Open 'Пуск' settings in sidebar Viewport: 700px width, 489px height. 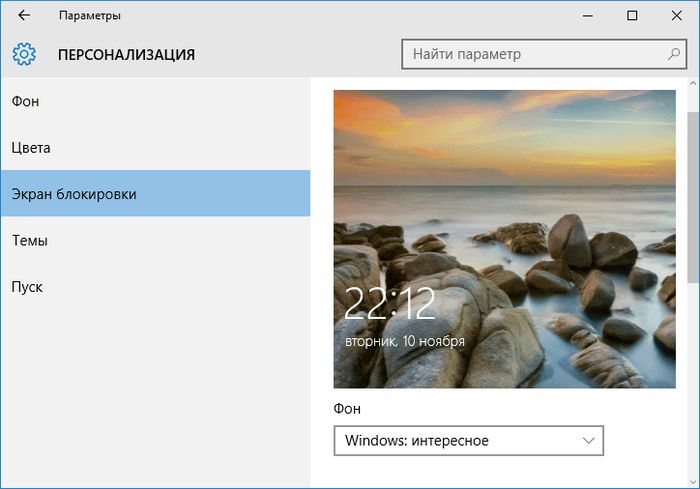point(27,287)
